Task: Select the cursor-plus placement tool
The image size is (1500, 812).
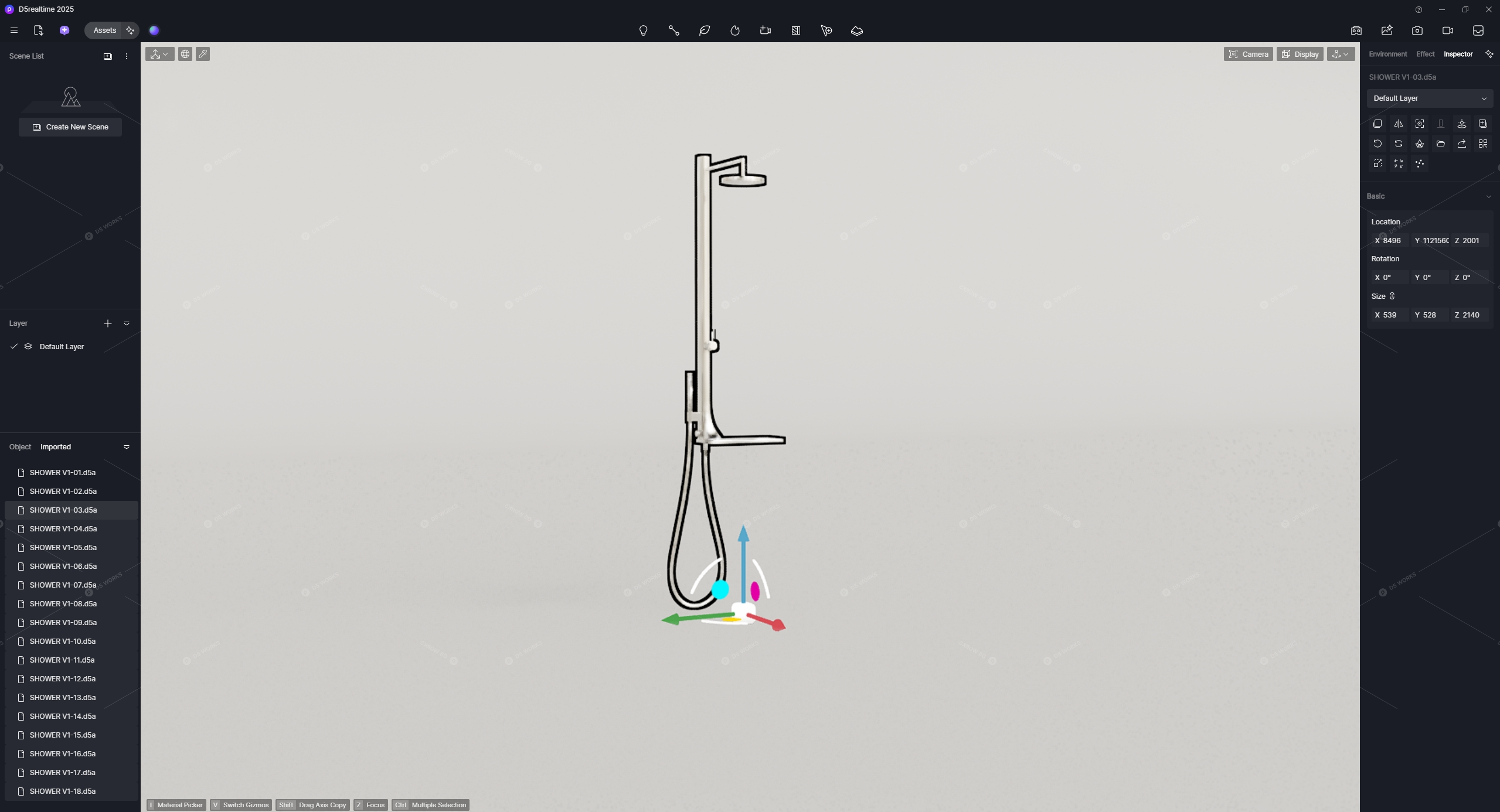Action: click(826, 30)
